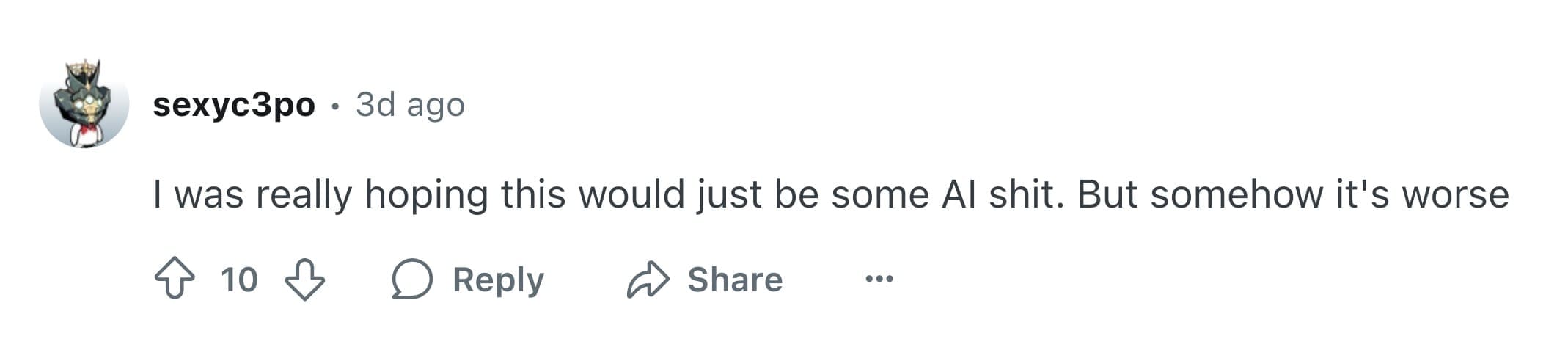
Task: Click the phrase "this would" in the comment
Action: click(593, 194)
